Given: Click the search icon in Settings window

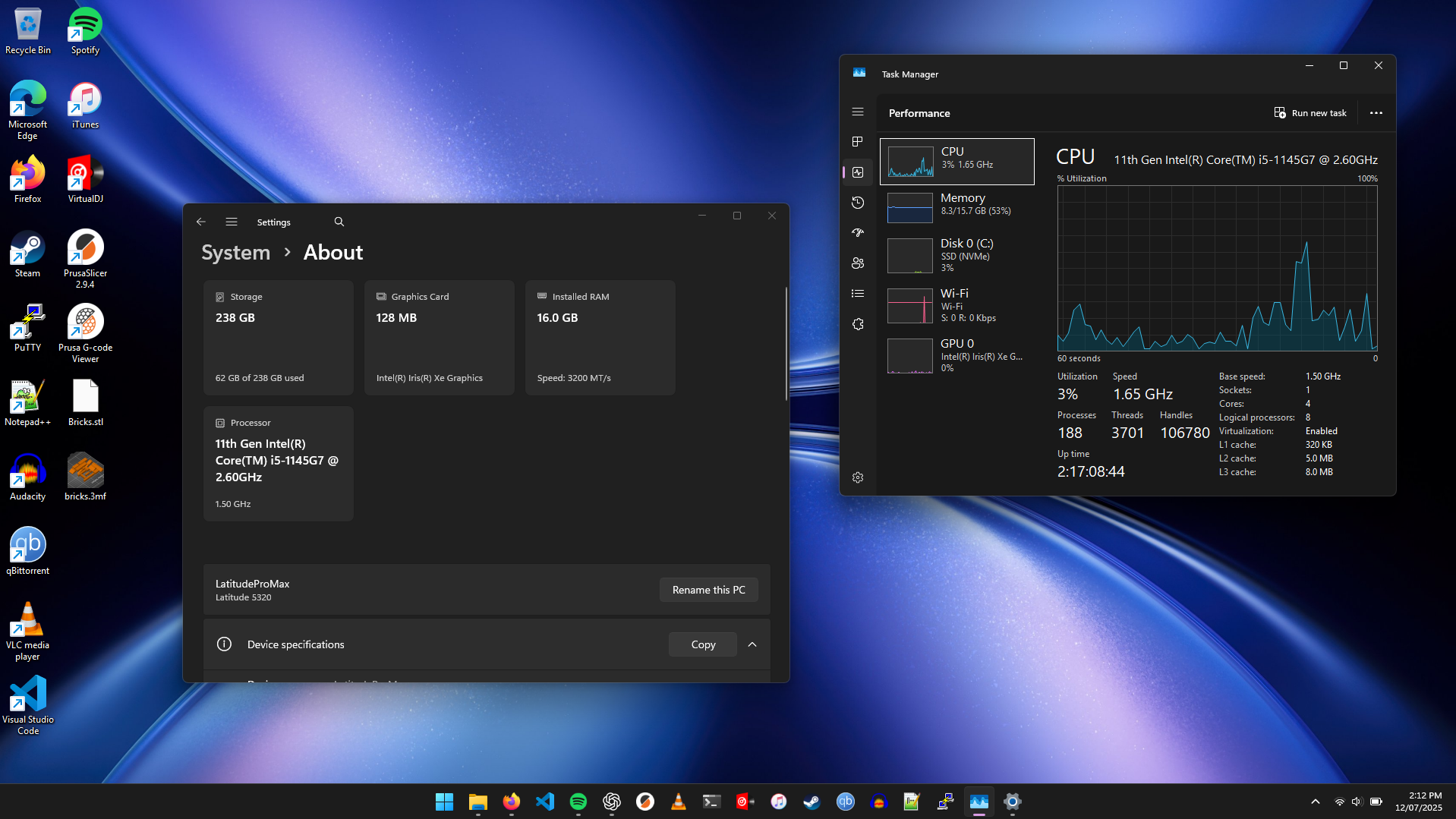Looking at the screenshot, I should [x=339, y=222].
